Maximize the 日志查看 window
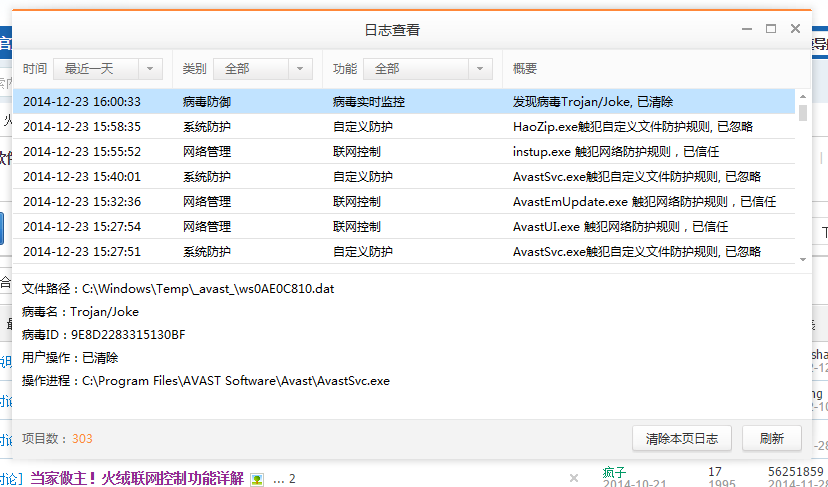Image resolution: width=828 pixels, height=487 pixels. [771, 29]
